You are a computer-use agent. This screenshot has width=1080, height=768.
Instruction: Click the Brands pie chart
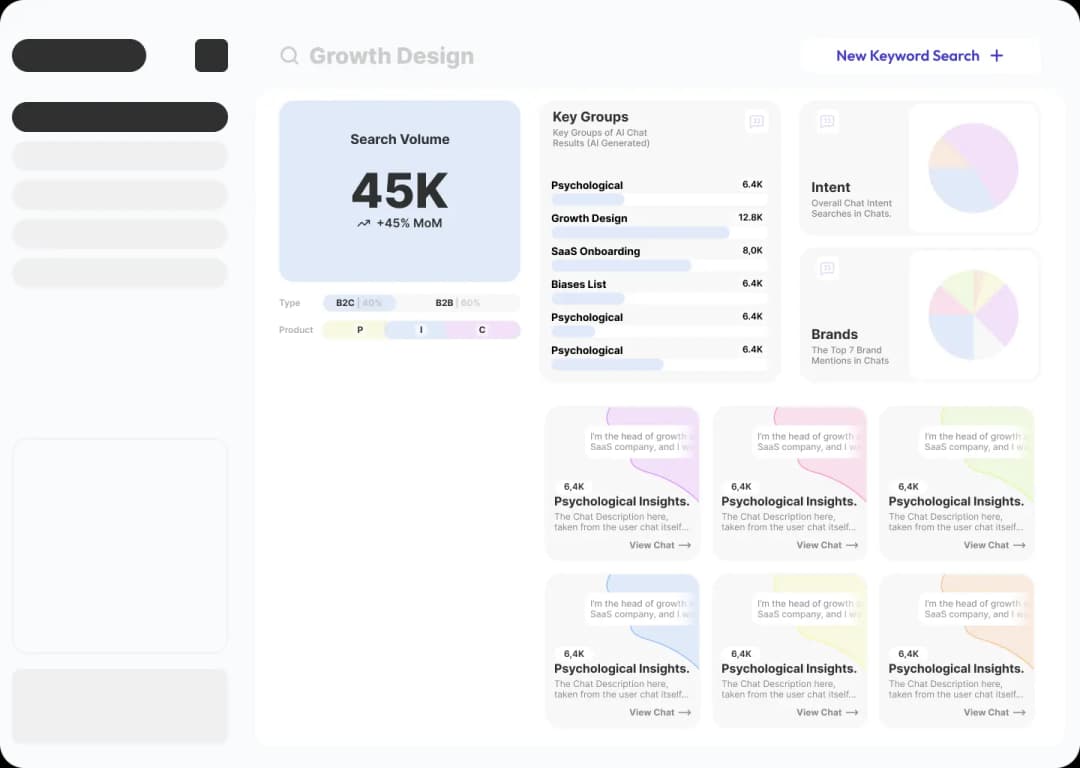972,314
